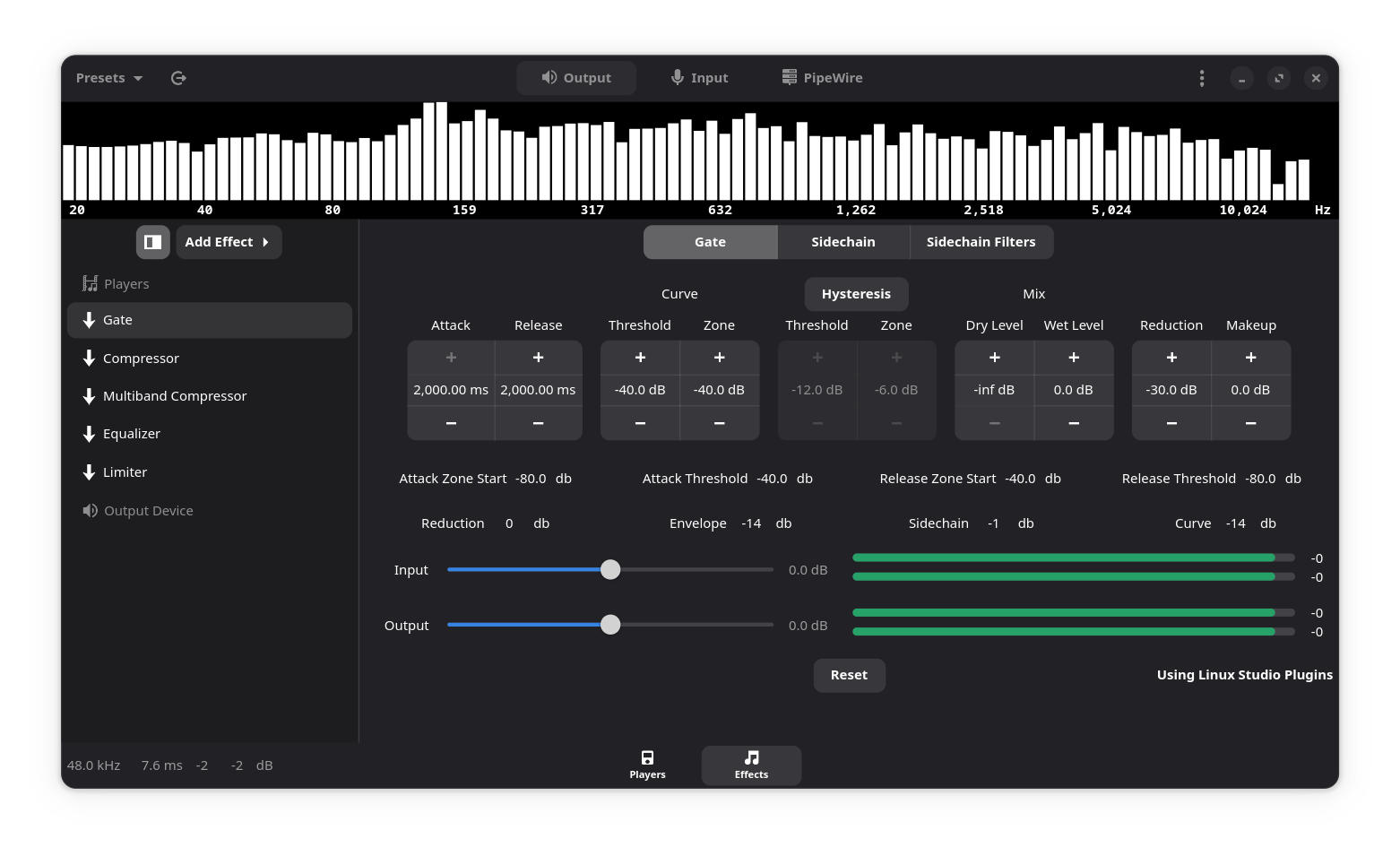Select the Gate effect in sidebar

pos(210,320)
